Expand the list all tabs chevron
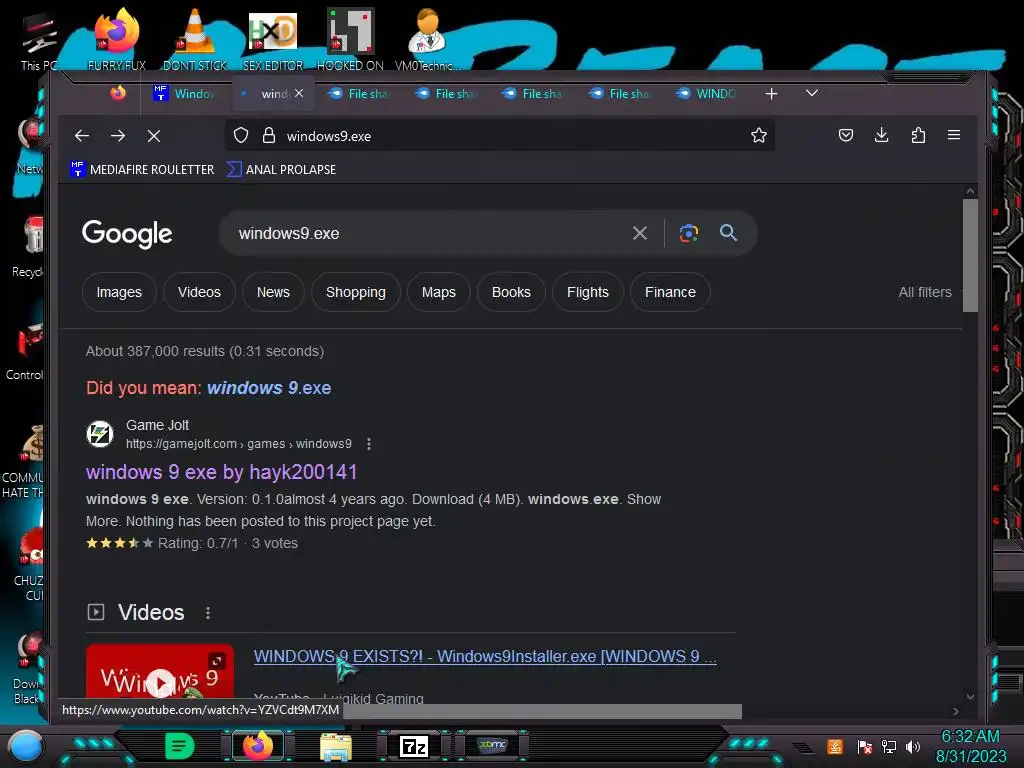This screenshot has width=1024, height=768. click(812, 93)
